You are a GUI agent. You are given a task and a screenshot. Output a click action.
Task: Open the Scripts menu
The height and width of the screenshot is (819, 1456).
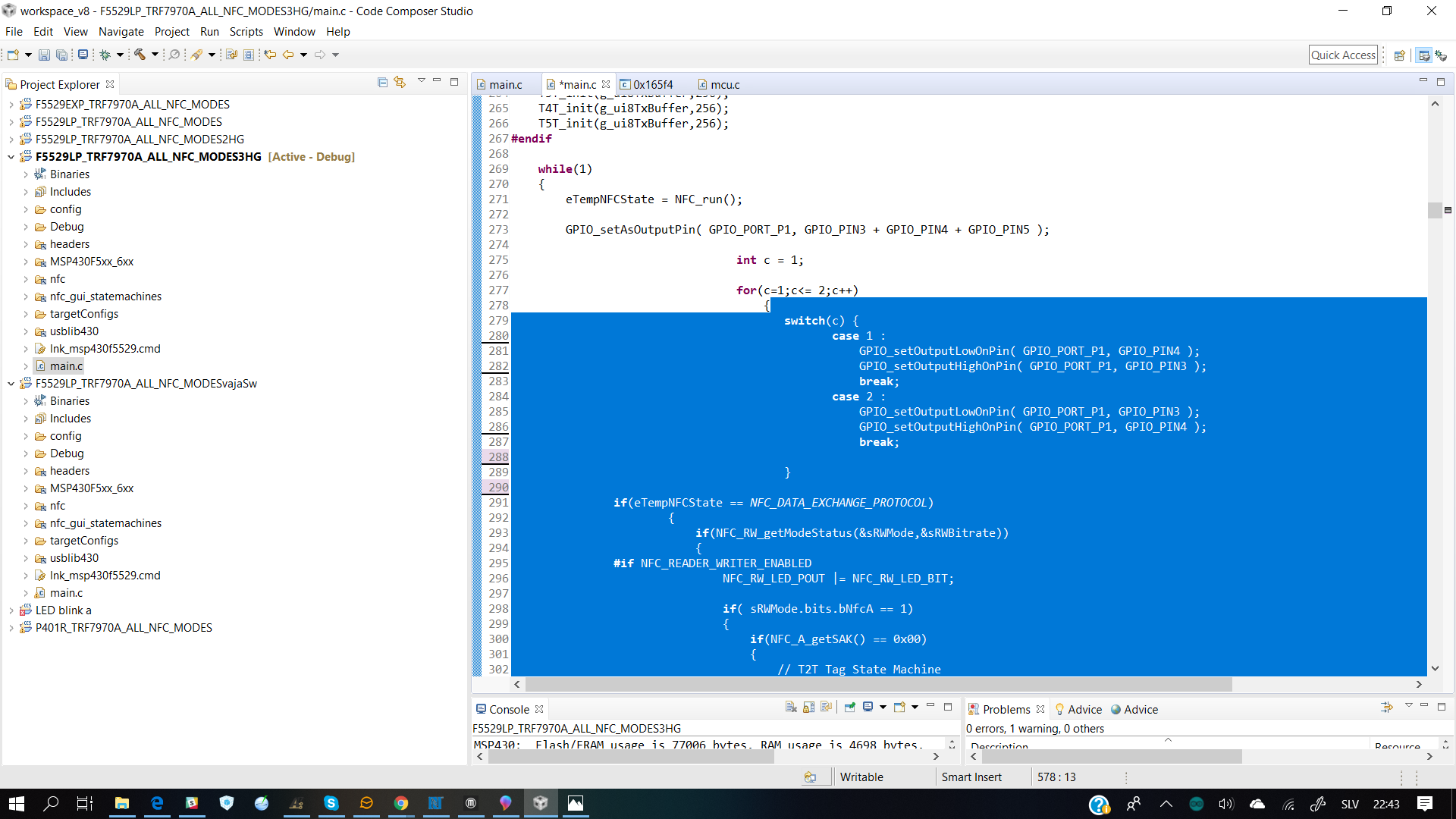click(x=246, y=32)
